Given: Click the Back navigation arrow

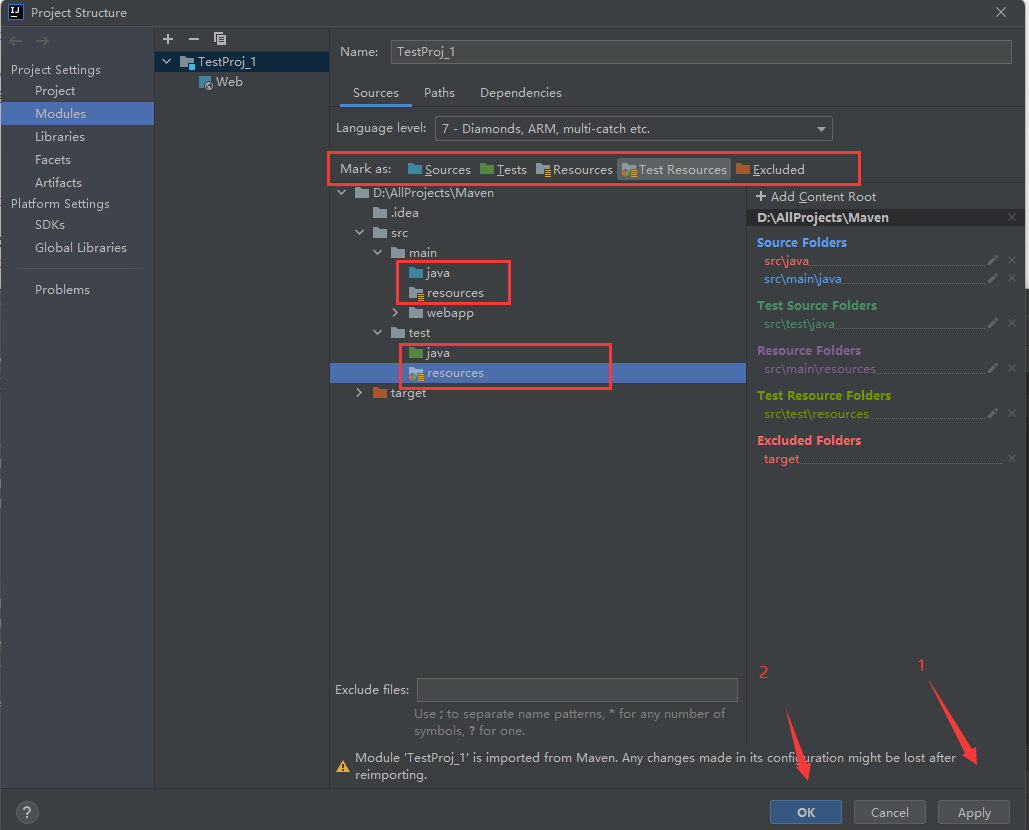Looking at the screenshot, I should pos(16,41).
